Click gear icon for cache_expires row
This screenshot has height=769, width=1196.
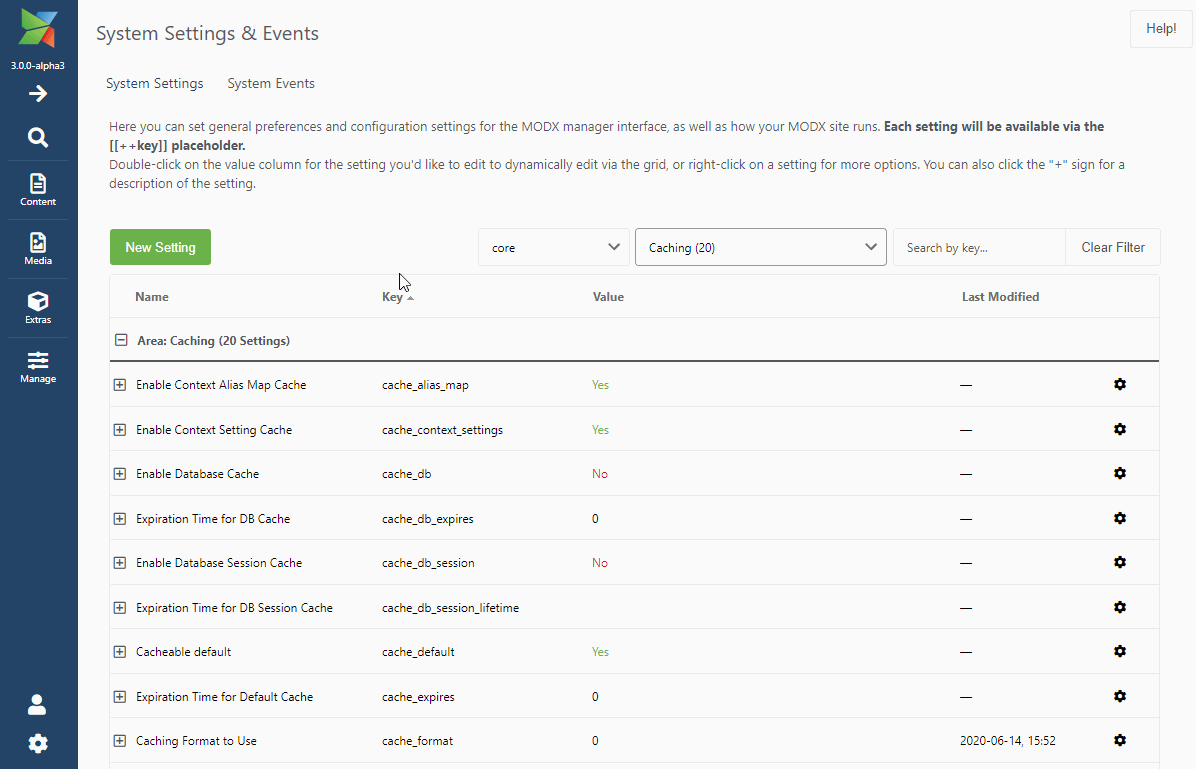(x=1120, y=697)
